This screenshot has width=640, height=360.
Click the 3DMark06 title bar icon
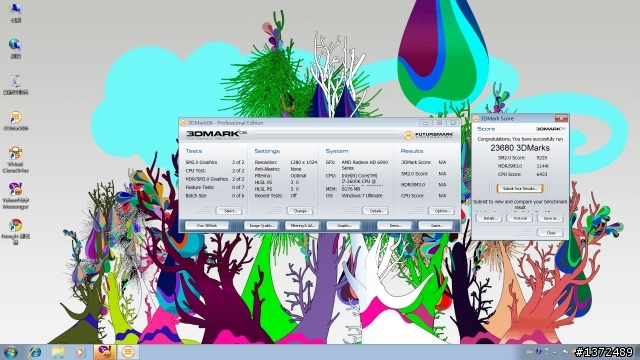183,123
